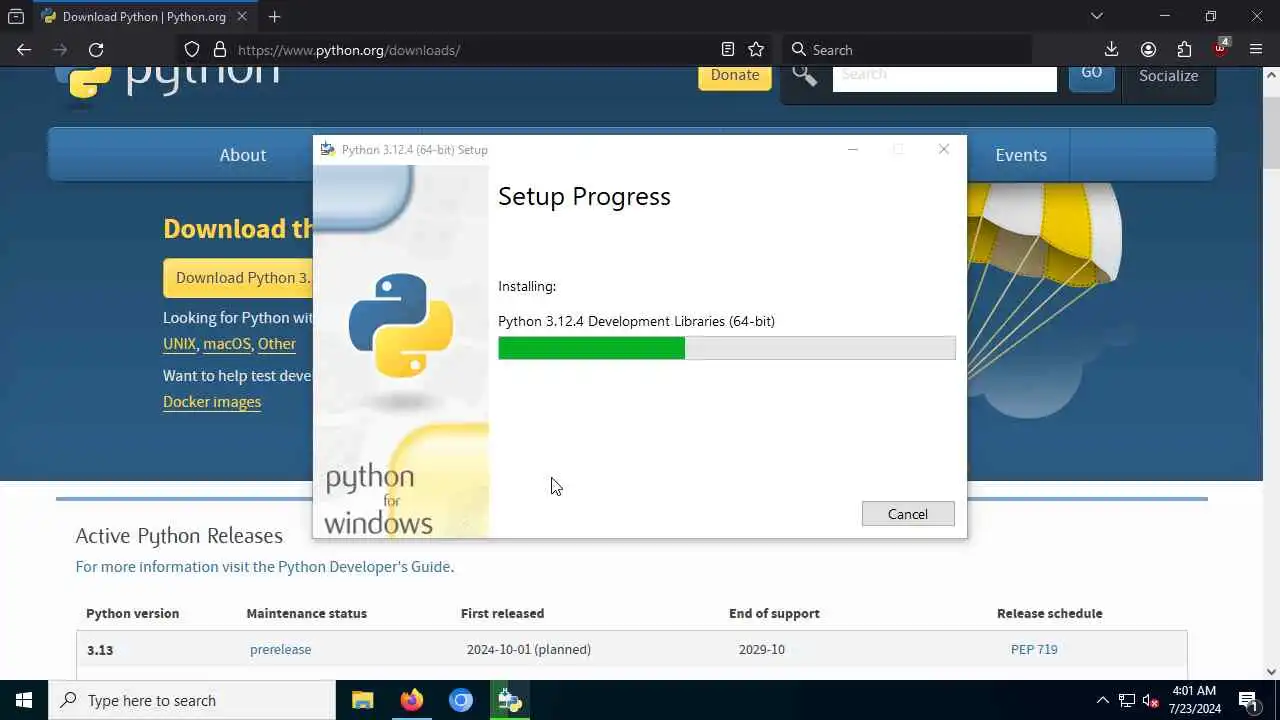
Task: Open the Firefox account icon
Action: pyautogui.click(x=1148, y=50)
